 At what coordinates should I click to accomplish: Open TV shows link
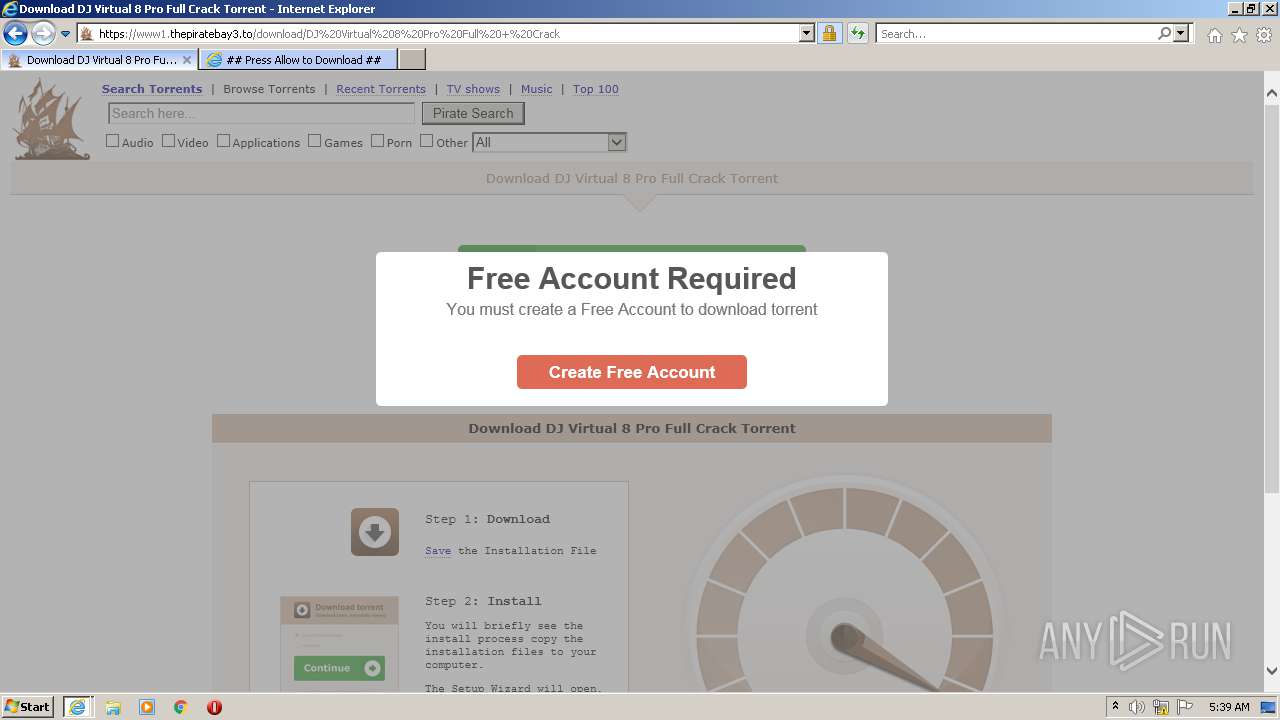pos(473,89)
